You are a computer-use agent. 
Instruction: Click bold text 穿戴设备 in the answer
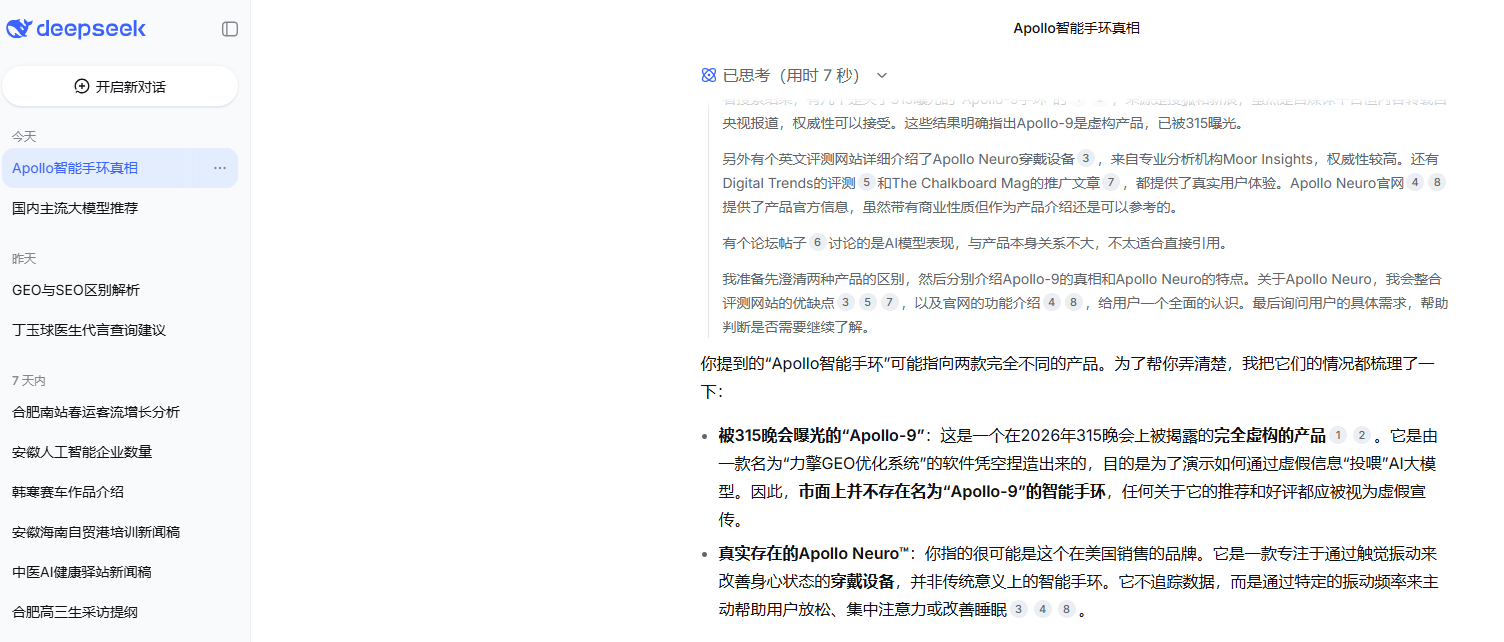[x=862, y=581]
